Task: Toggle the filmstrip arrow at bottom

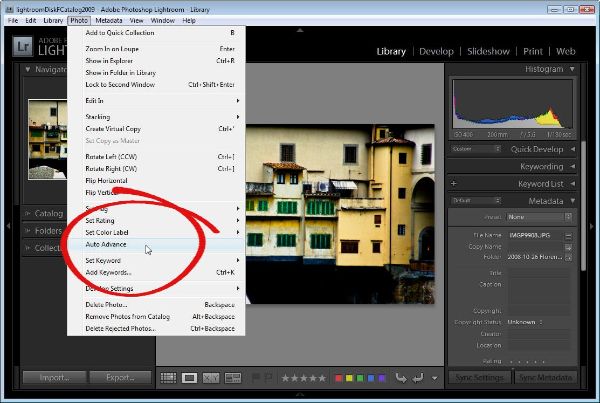Action: click(x=300, y=394)
